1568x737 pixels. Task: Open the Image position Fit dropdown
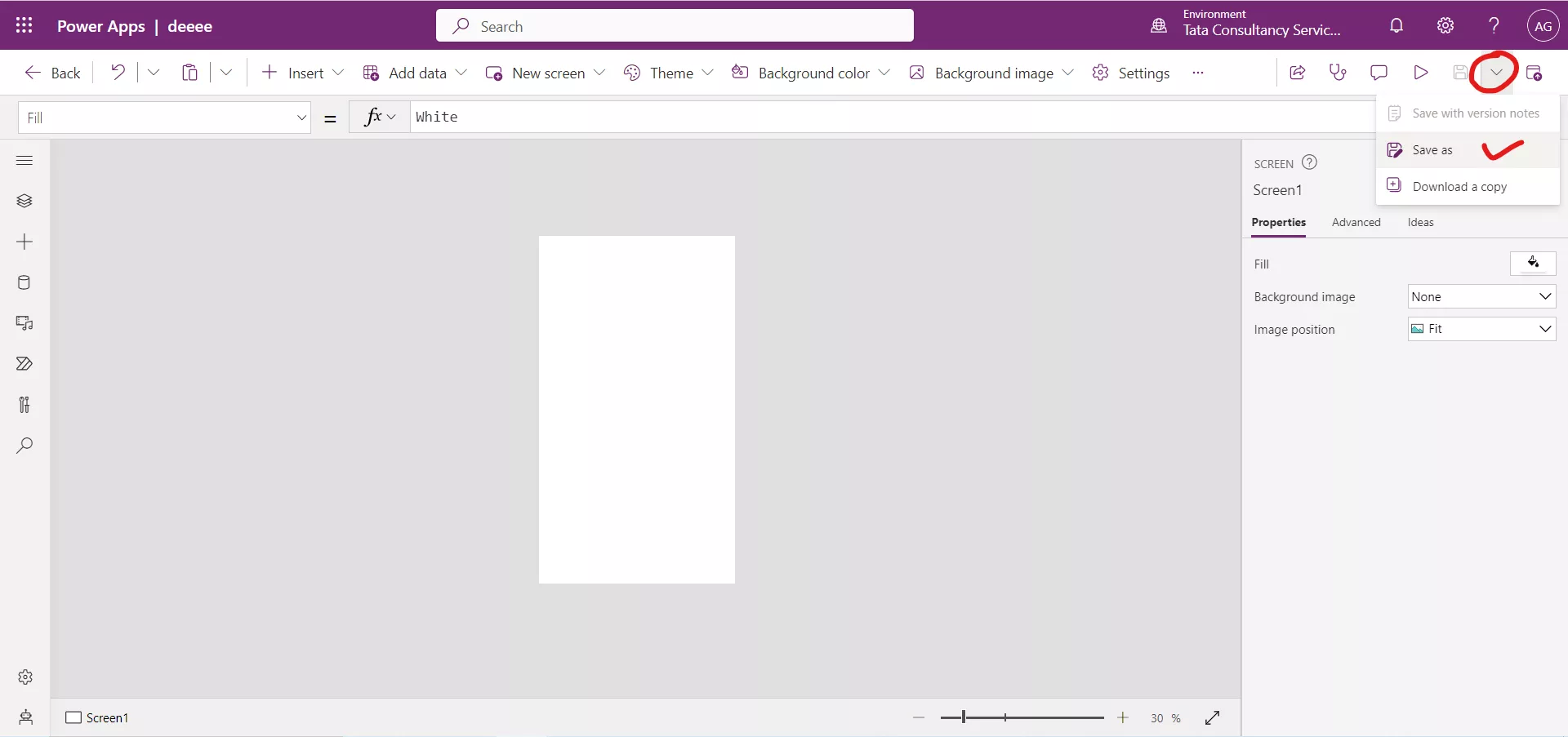(1481, 329)
